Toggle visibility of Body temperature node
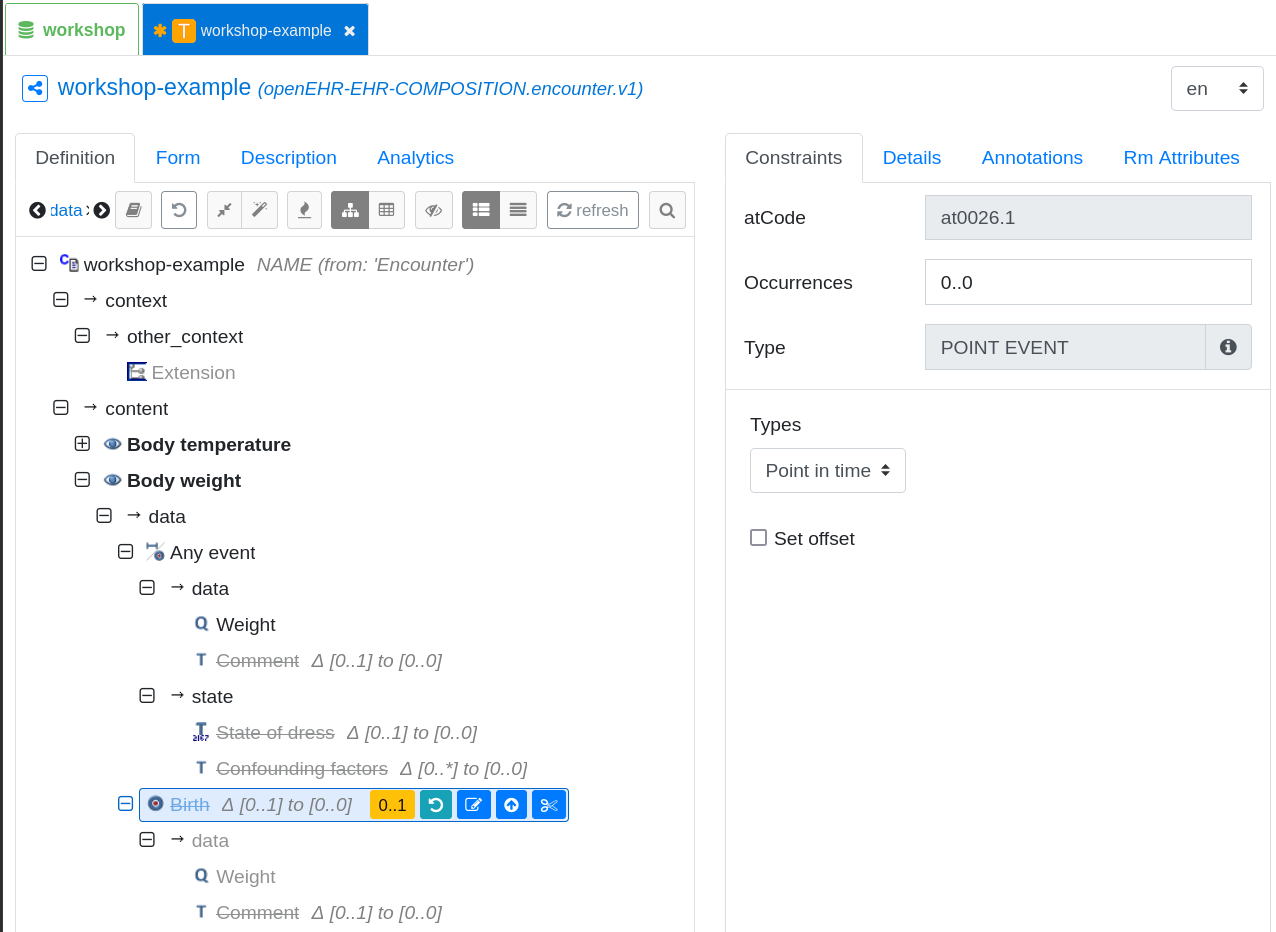1276x932 pixels. [x=112, y=444]
